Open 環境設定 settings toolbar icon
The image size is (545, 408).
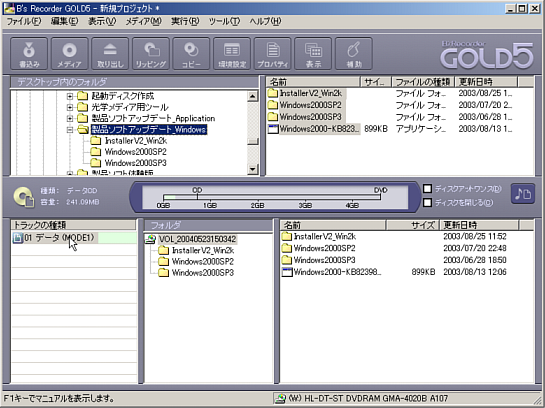(x=232, y=54)
